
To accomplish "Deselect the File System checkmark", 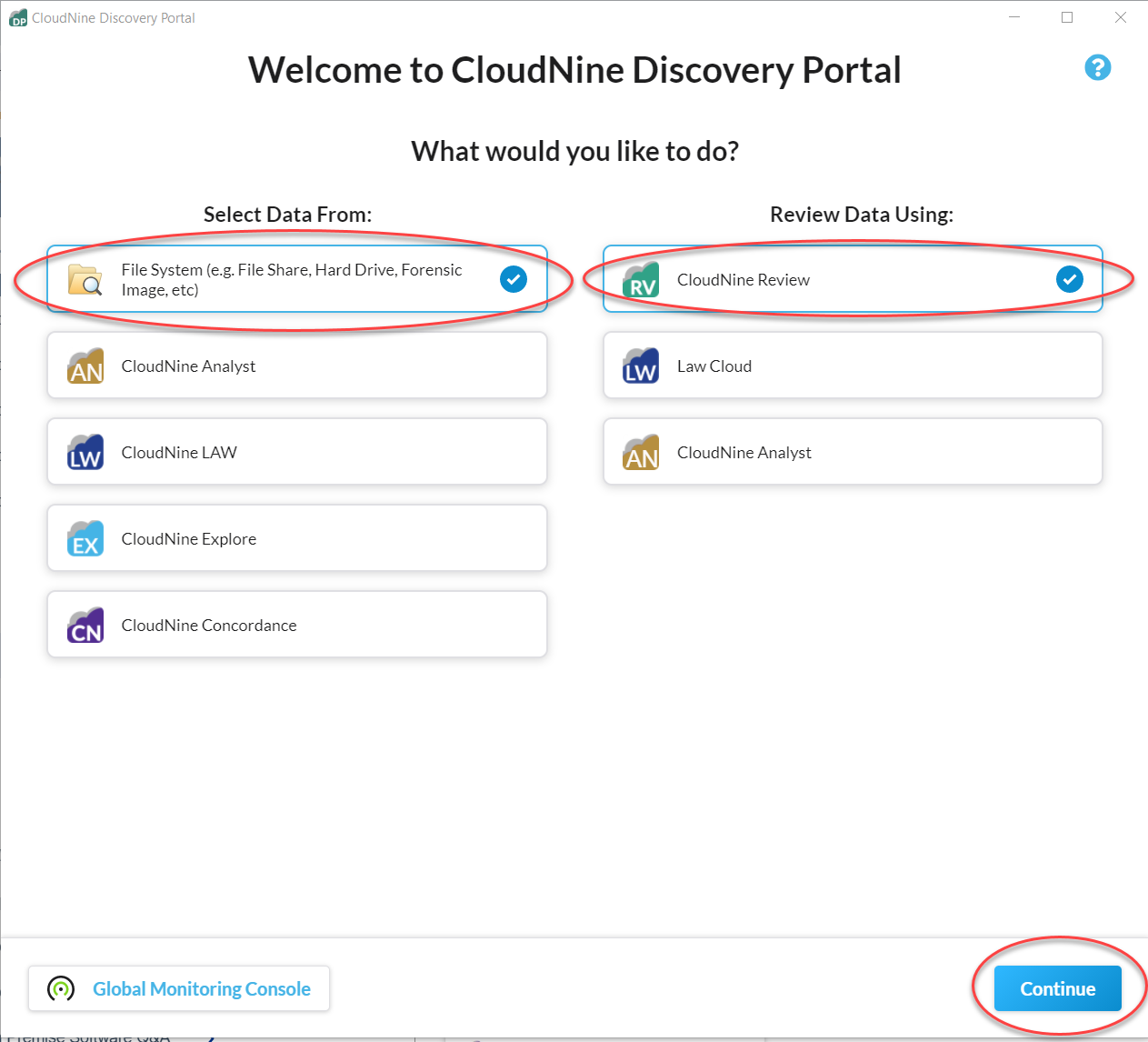I will pos(513,279).
